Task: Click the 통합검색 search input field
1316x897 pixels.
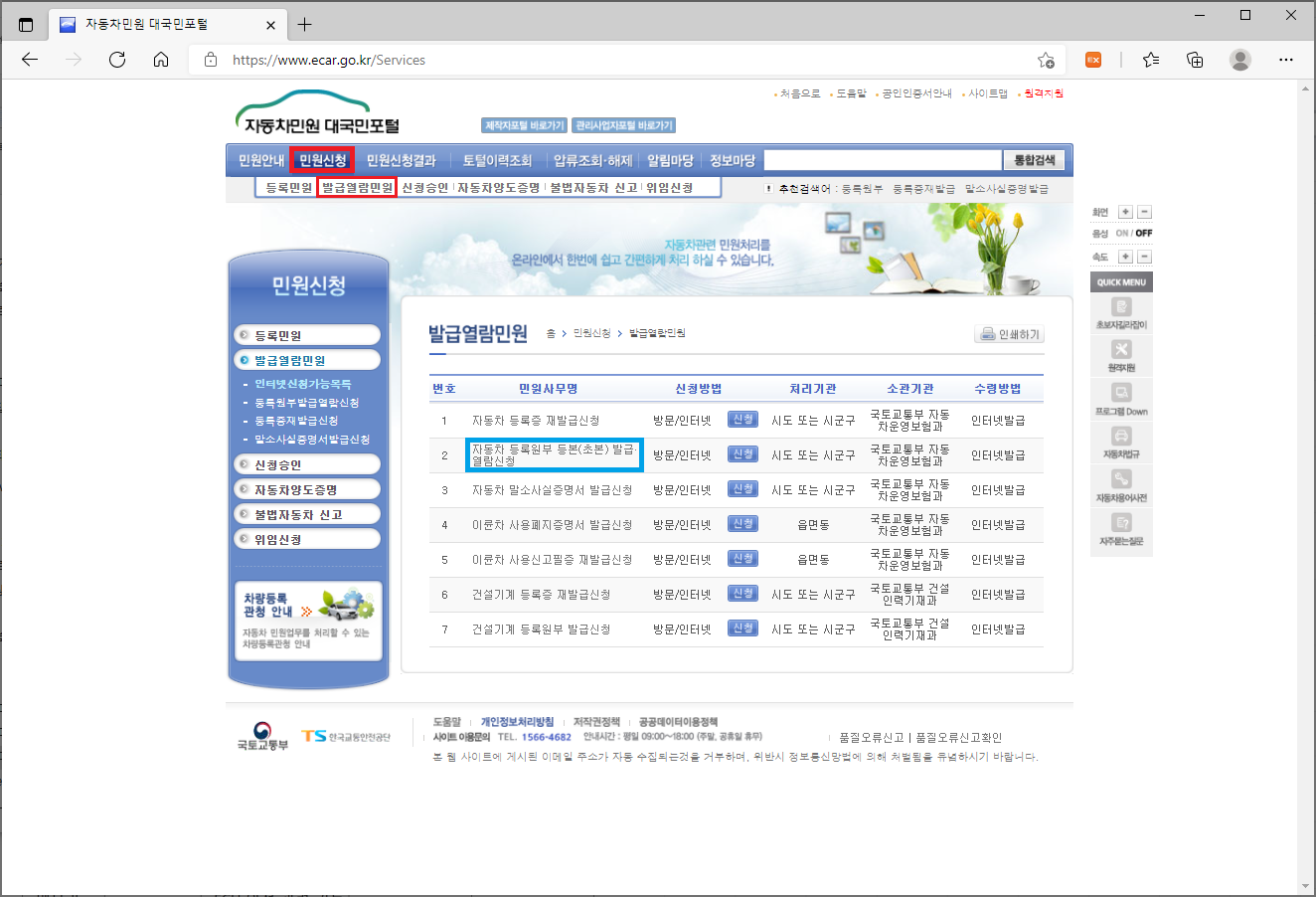Action: coord(883,160)
